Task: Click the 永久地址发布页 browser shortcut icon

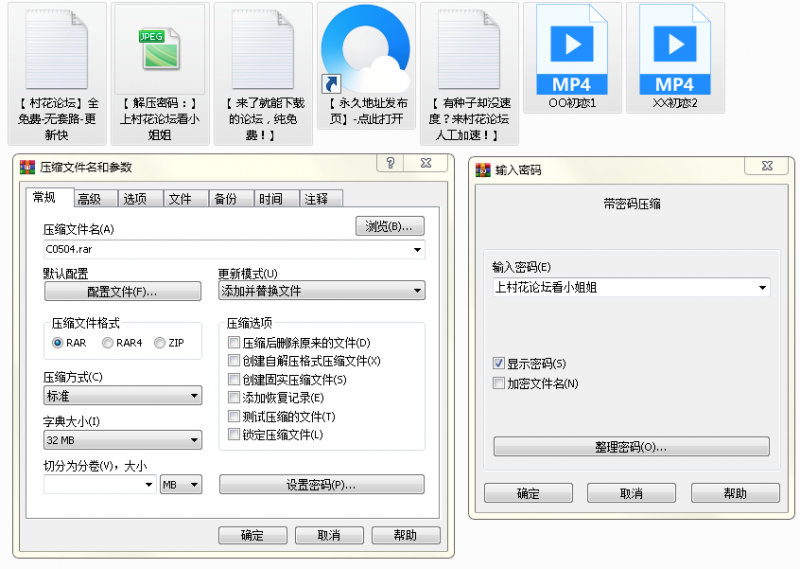Action: click(x=365, y=50)
